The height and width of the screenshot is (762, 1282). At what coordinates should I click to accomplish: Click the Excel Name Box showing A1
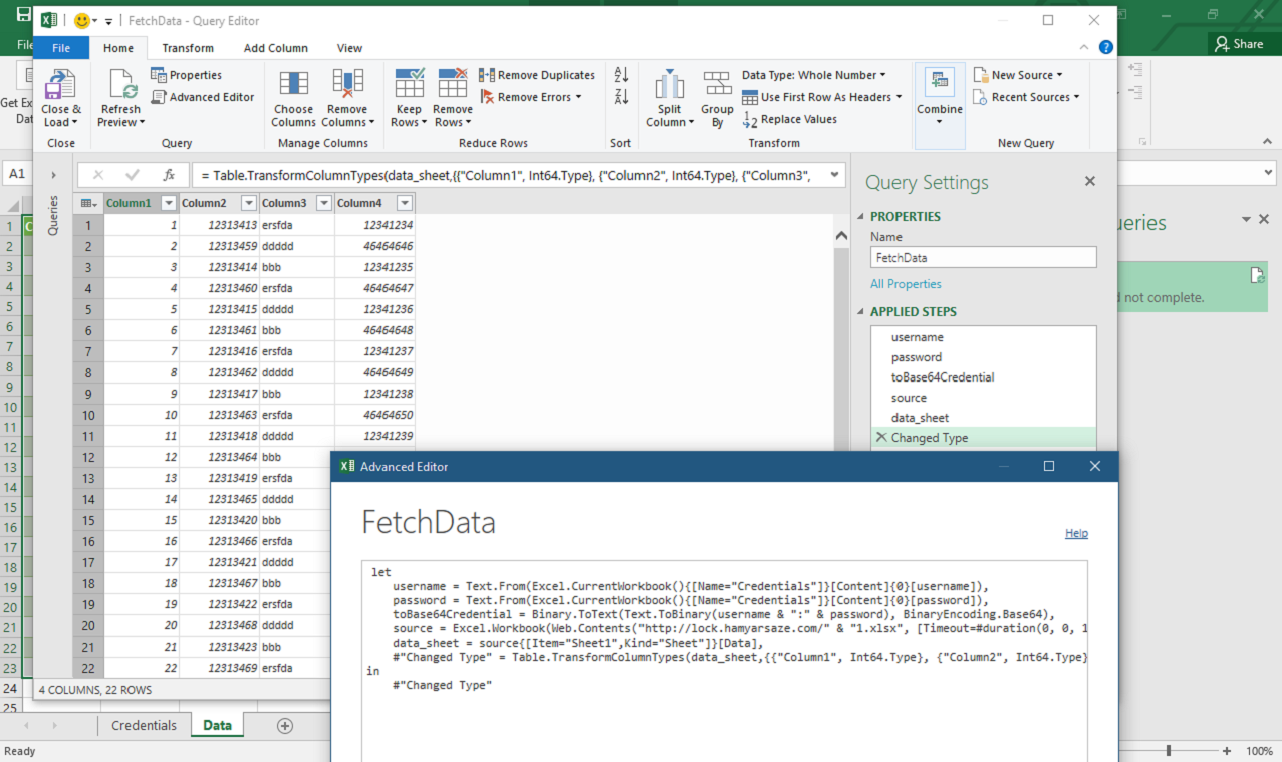(17, 174)
